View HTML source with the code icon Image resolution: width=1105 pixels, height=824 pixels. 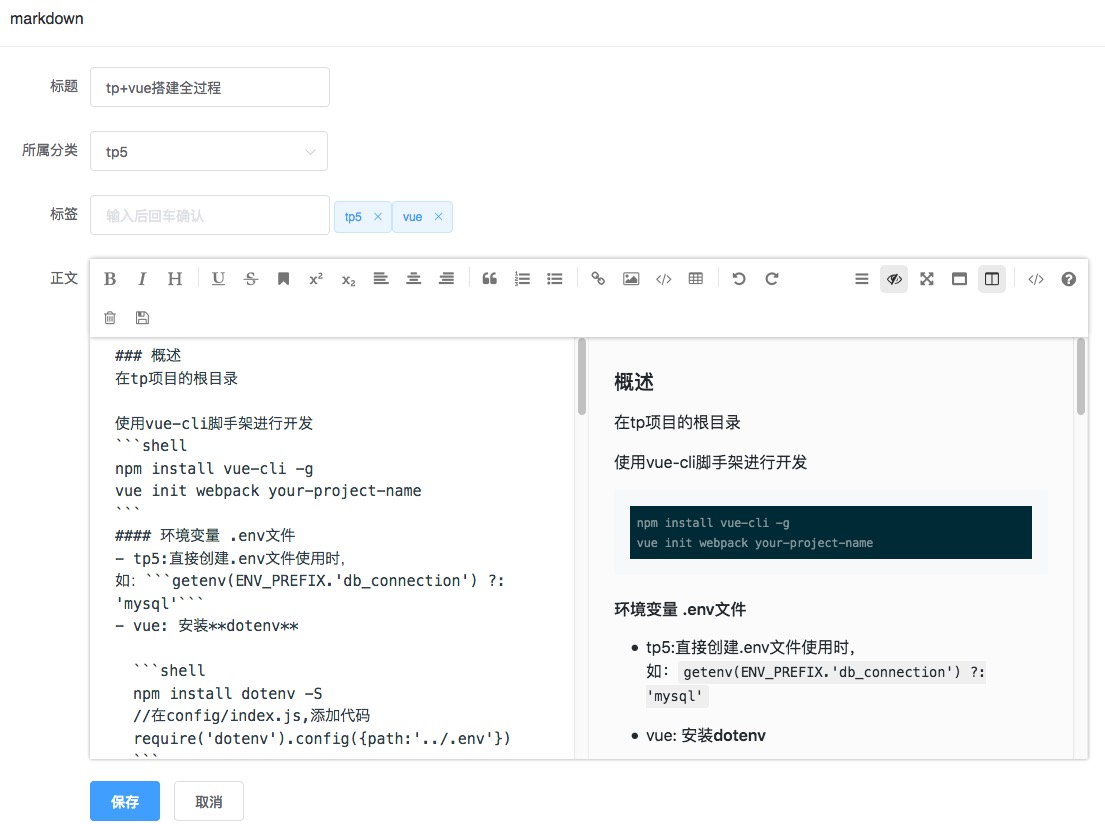pos(1036,279)
